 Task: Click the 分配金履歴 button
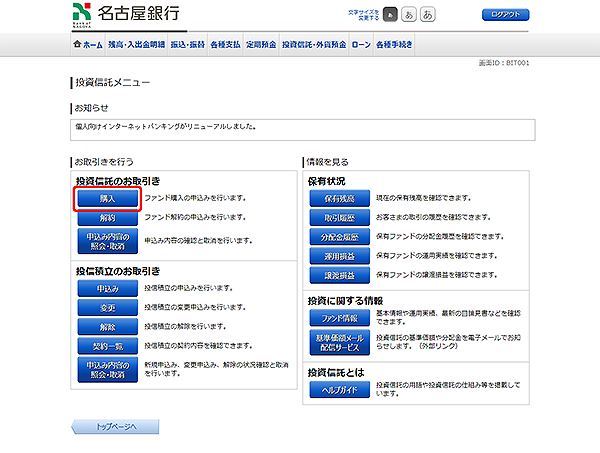point(340,237)
